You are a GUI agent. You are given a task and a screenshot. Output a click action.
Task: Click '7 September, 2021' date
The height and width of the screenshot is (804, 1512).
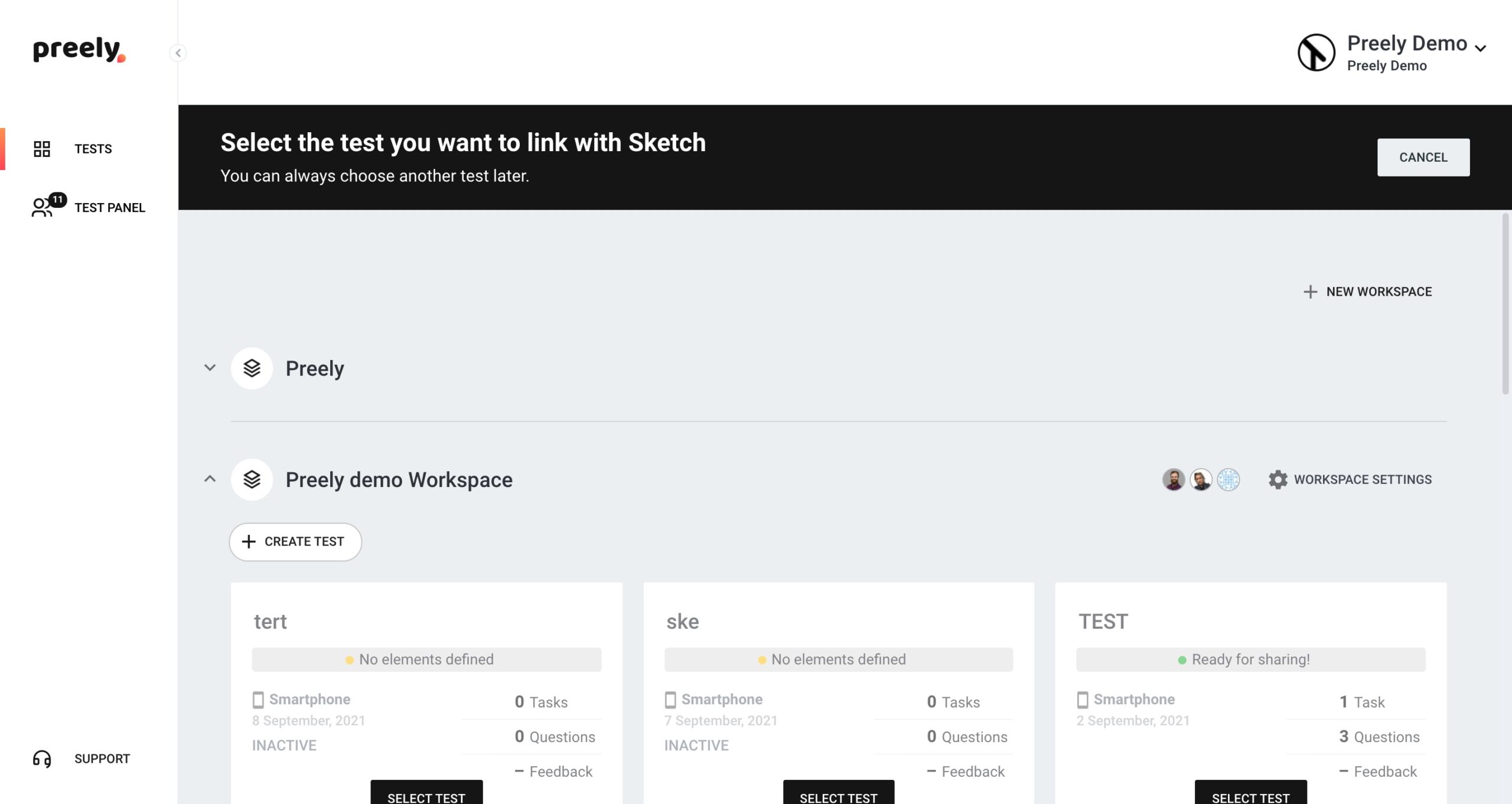click(x=721, y=721)
